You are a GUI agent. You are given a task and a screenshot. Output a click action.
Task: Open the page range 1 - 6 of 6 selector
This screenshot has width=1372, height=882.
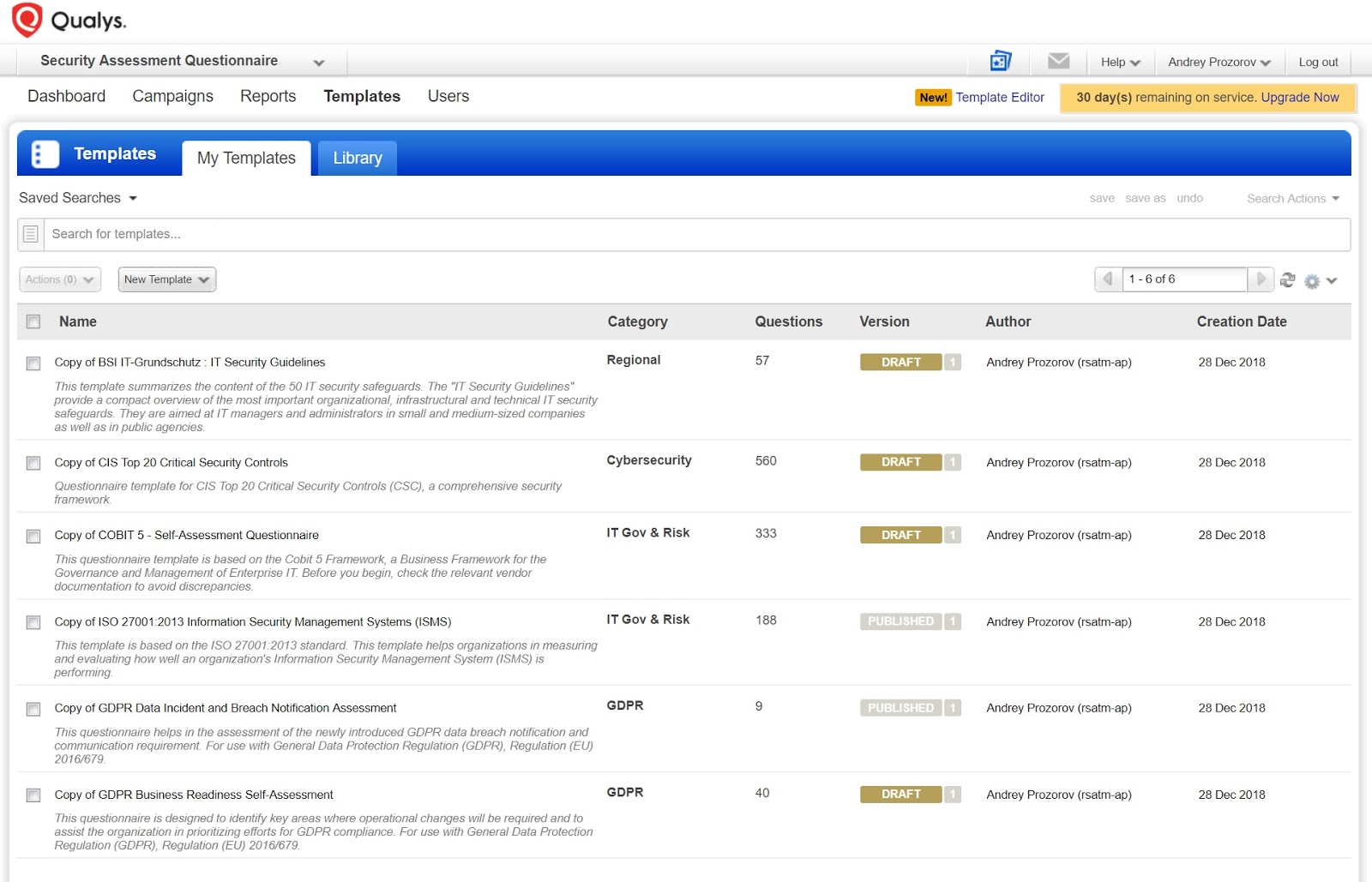point(1184,279)
